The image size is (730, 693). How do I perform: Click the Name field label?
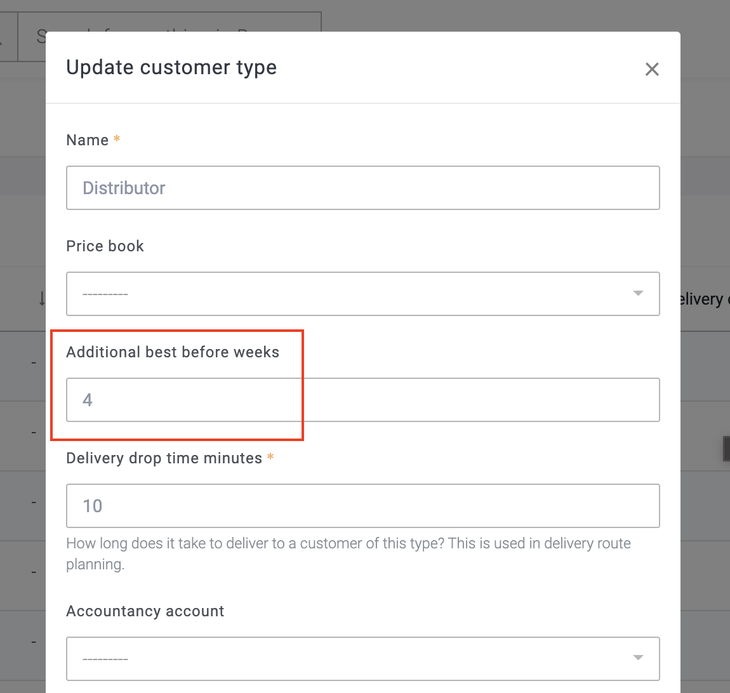[87, 140]
